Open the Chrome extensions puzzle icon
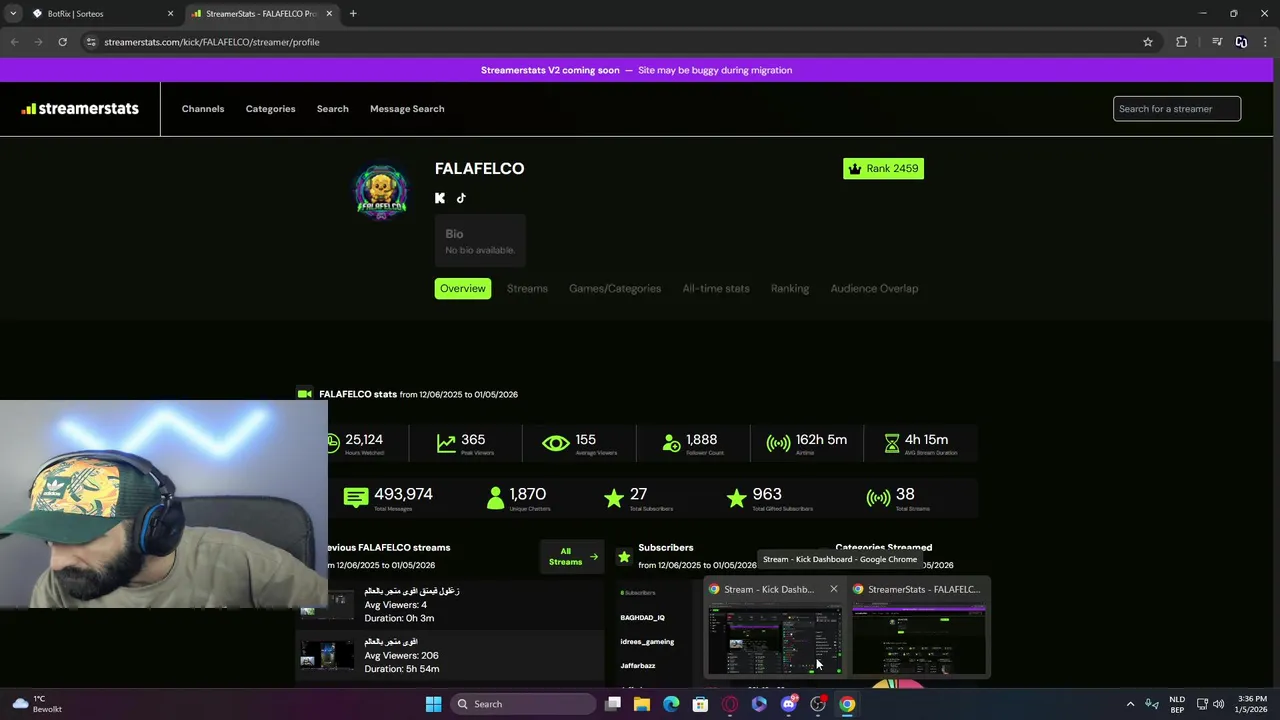 tap(1182, 42)
